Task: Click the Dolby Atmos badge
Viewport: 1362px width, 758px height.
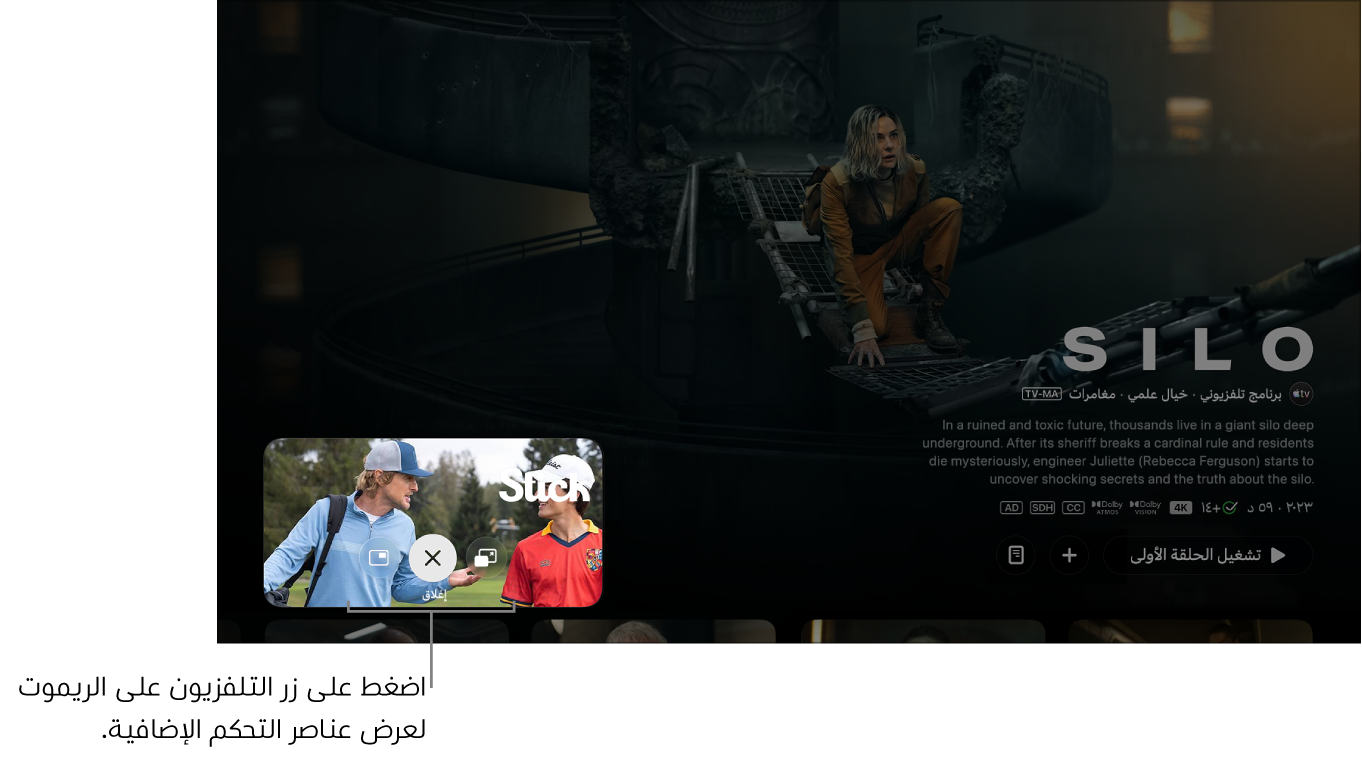Action: 1107,508
